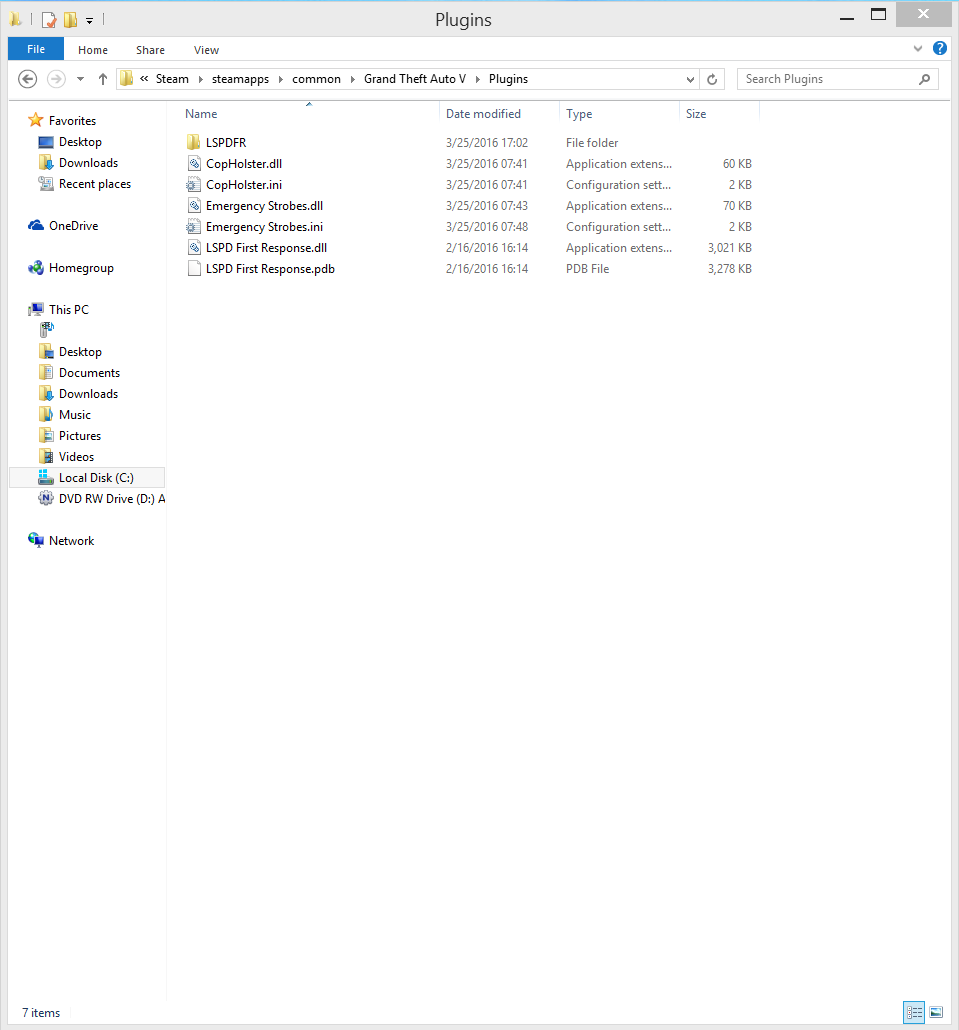Open the LSPDFR folder icon
This screenshot has height=1030, width=959.
(193, 143)
